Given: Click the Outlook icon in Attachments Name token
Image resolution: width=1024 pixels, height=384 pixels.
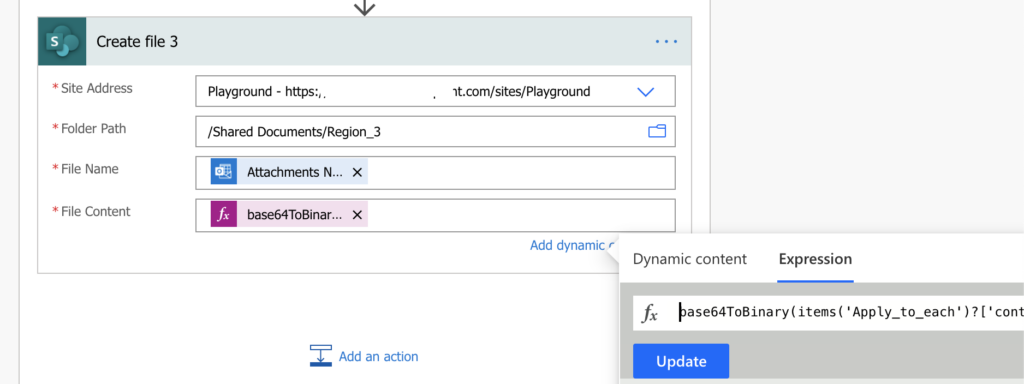Looking at the screenshot, I should pyautogui.click(x=224, y=172).
